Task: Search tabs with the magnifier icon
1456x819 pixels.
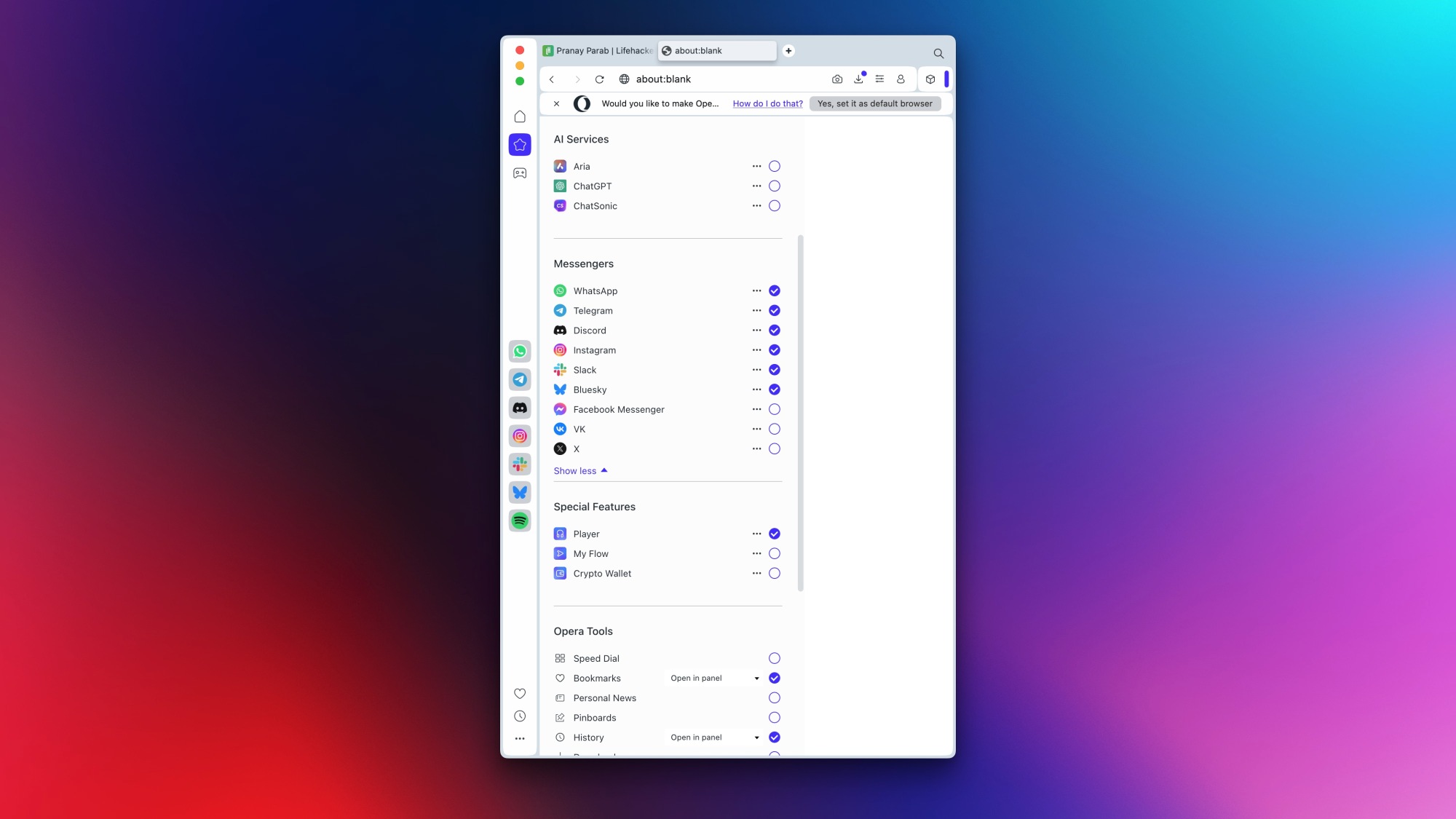Action: (x=938, y=53)
